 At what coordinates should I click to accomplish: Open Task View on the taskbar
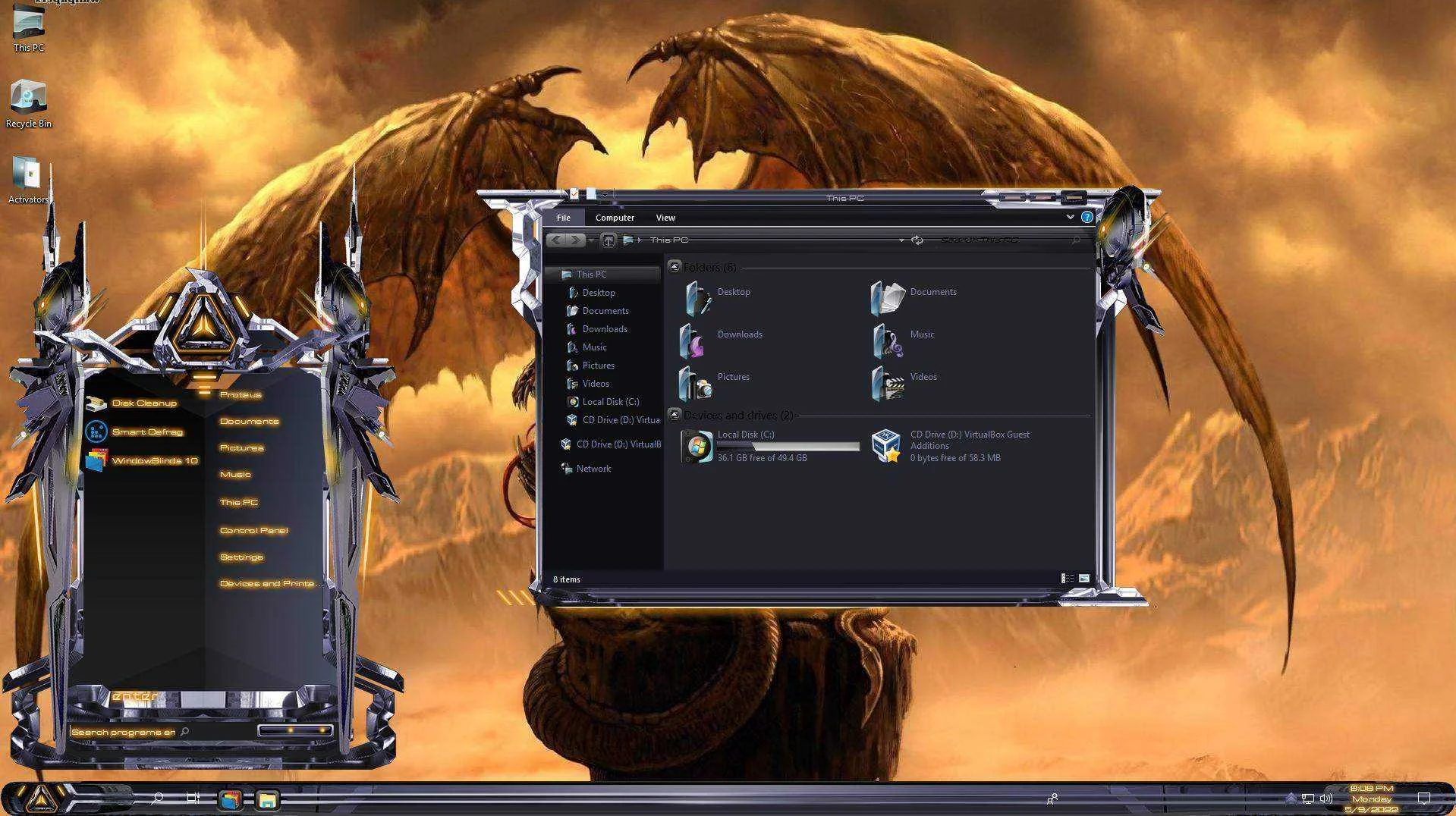pos(193,799)
